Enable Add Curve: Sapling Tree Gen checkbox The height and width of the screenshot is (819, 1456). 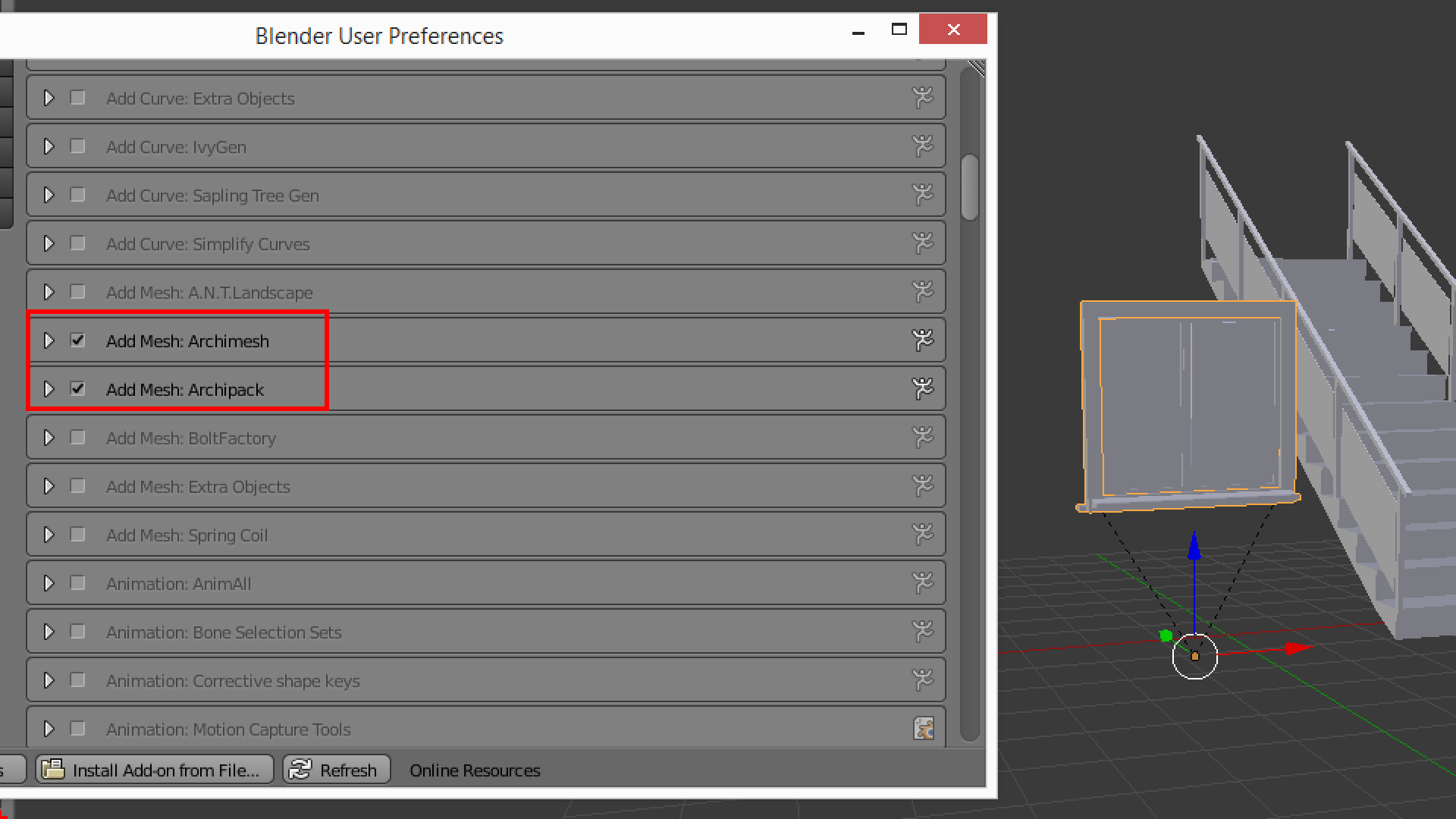click(x=77, y=195)
